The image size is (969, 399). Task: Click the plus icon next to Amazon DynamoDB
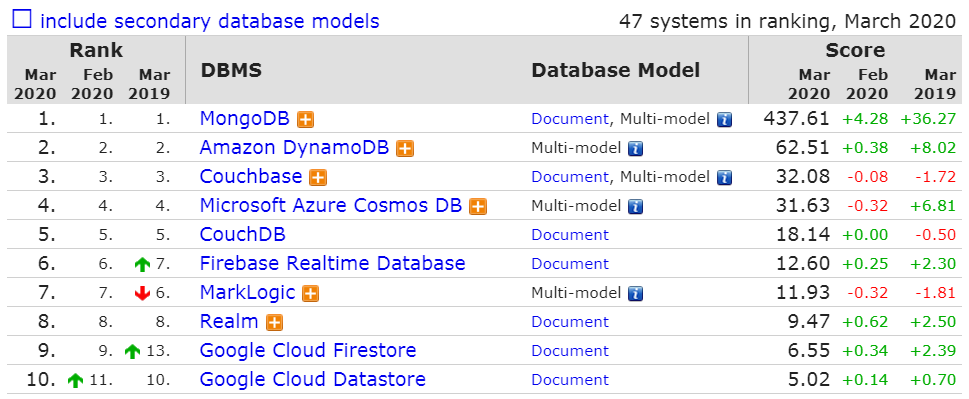coord(405,149)
